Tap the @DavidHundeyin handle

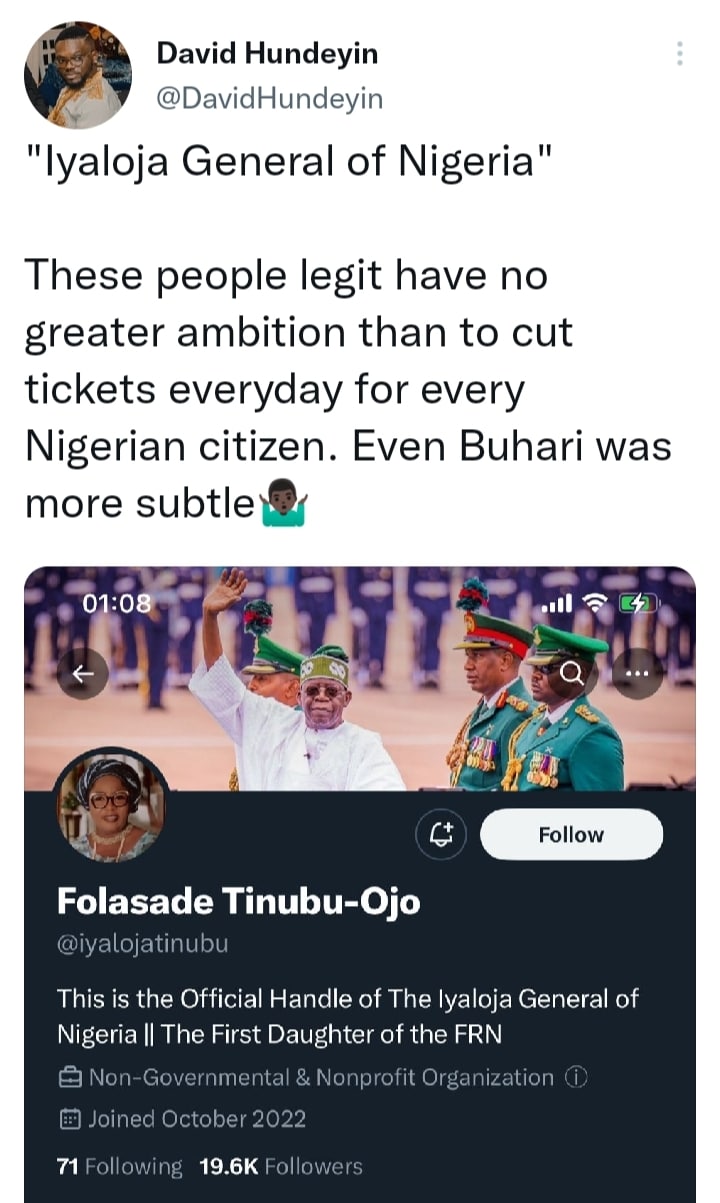coord(269,98)
